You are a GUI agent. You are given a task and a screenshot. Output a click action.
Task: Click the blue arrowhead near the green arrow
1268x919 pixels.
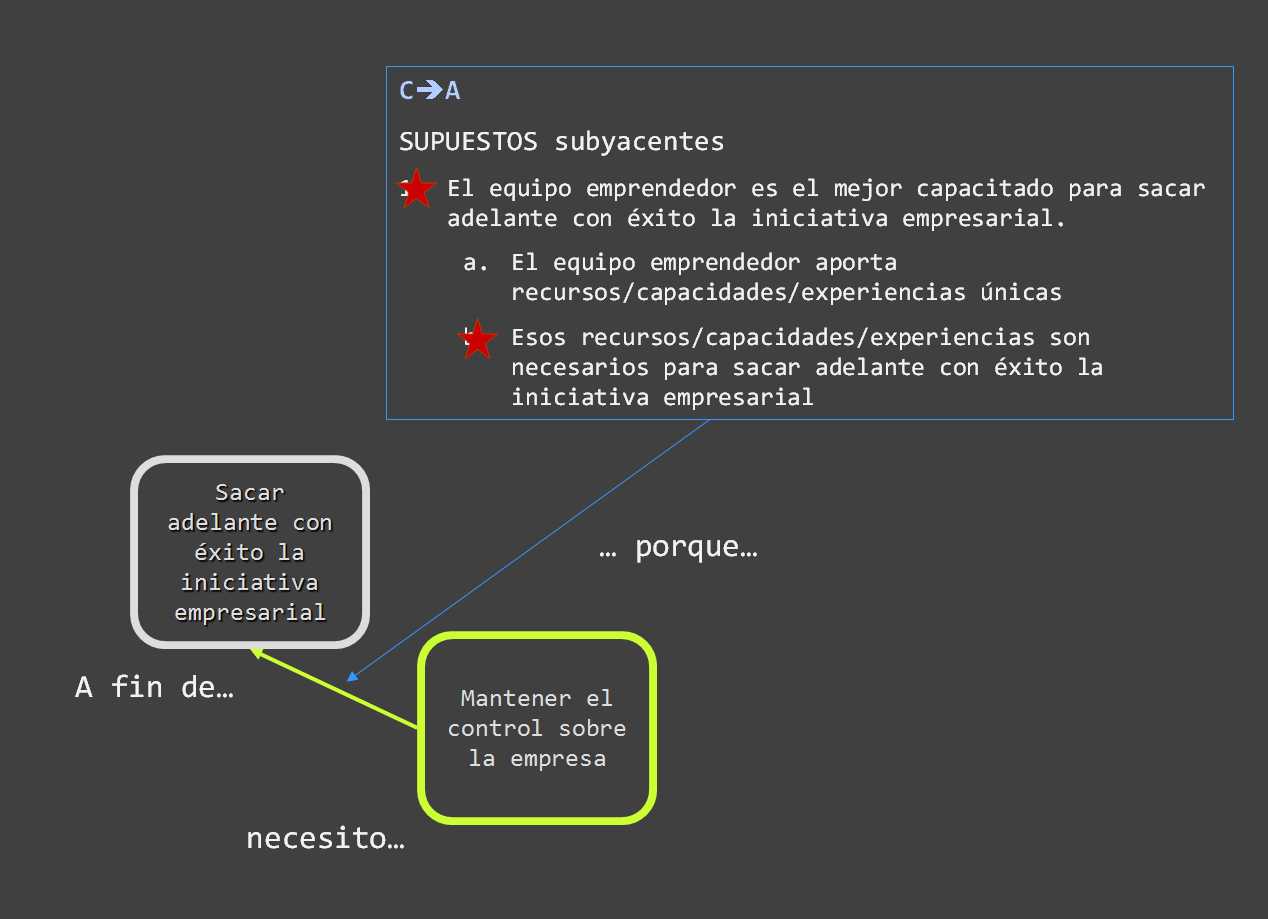352,677
